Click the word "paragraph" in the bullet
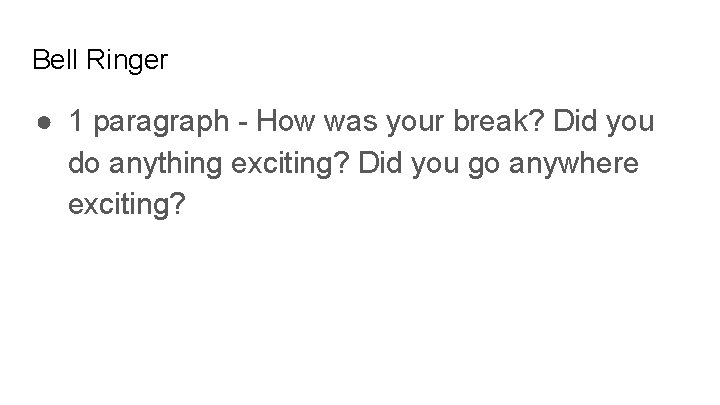720x405 pixels. pos(161,123)
